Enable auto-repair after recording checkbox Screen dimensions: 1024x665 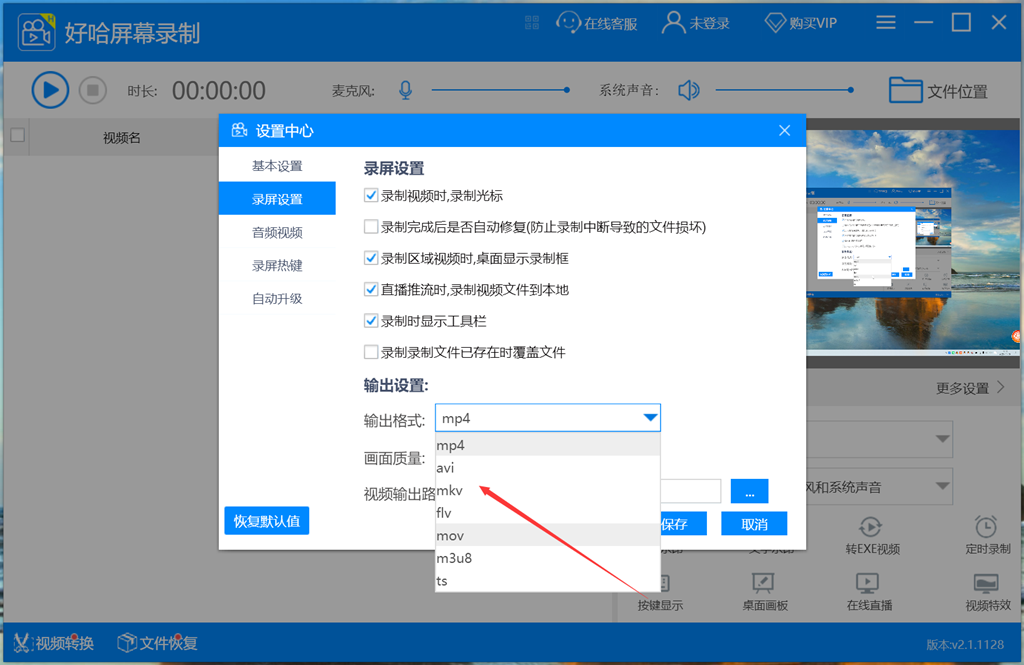tap(371, 227)
